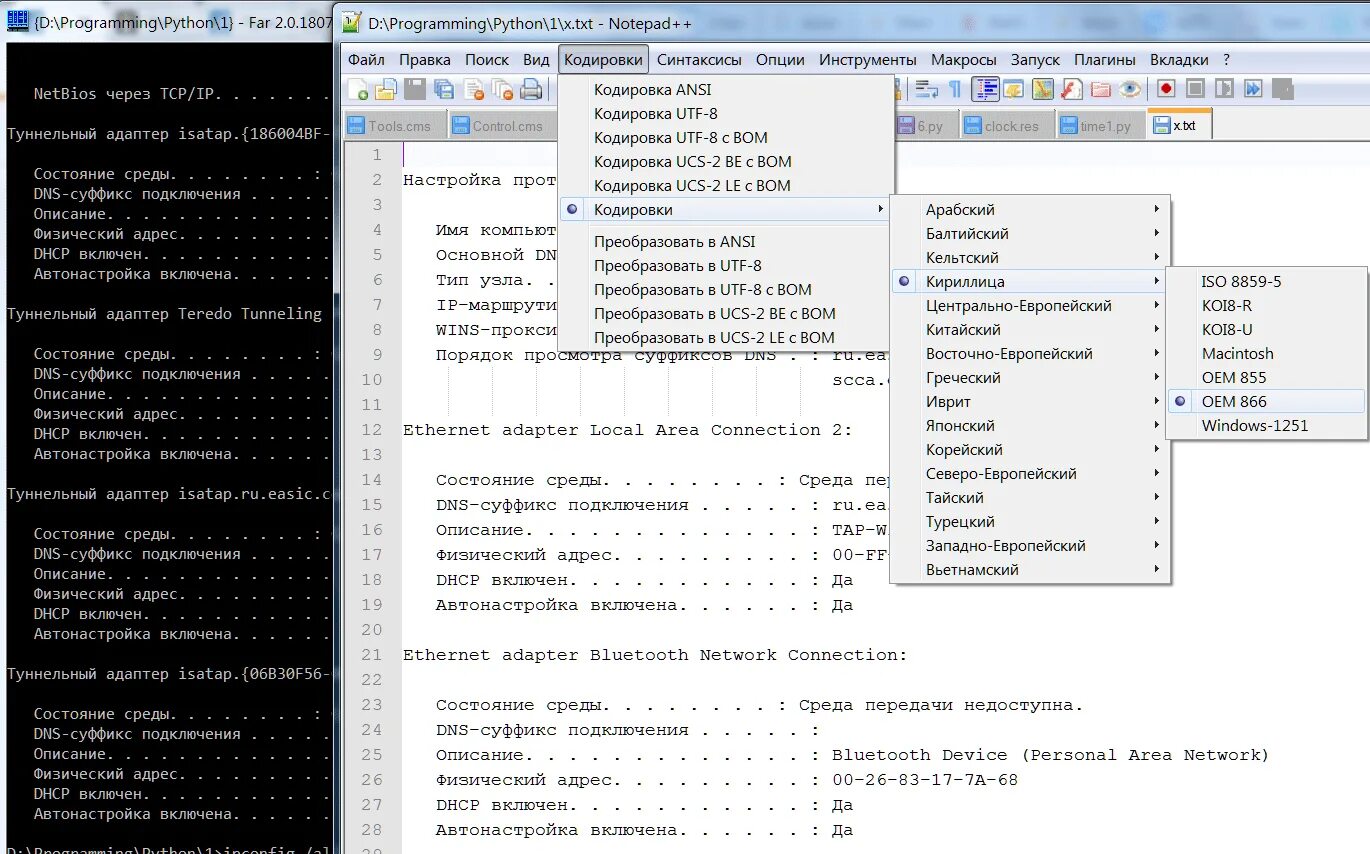The image size is (1370, 854).
Task: Toggle the word wrap toolbar icon
Action: tap(926, 89)
